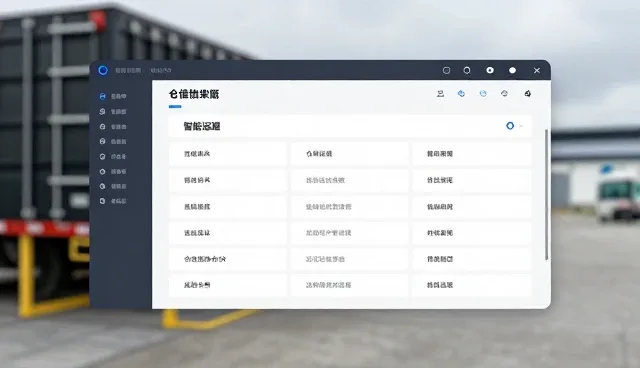Click the icon of the sixth sidebar item
This screenshot has height=368, width=640.
click(x=102, y=172)
